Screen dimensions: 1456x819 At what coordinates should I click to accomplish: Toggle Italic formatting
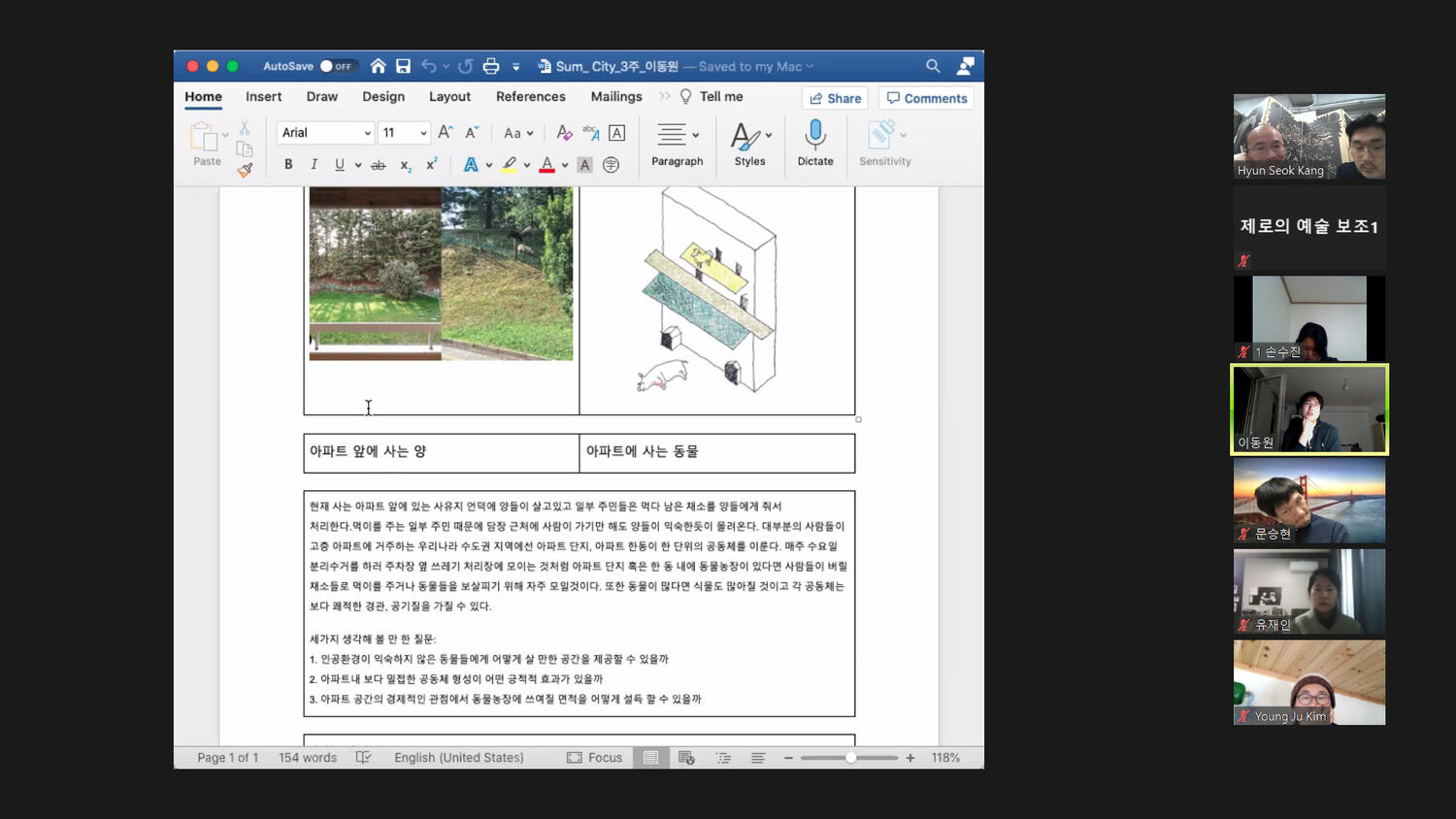tap(314, 165)
